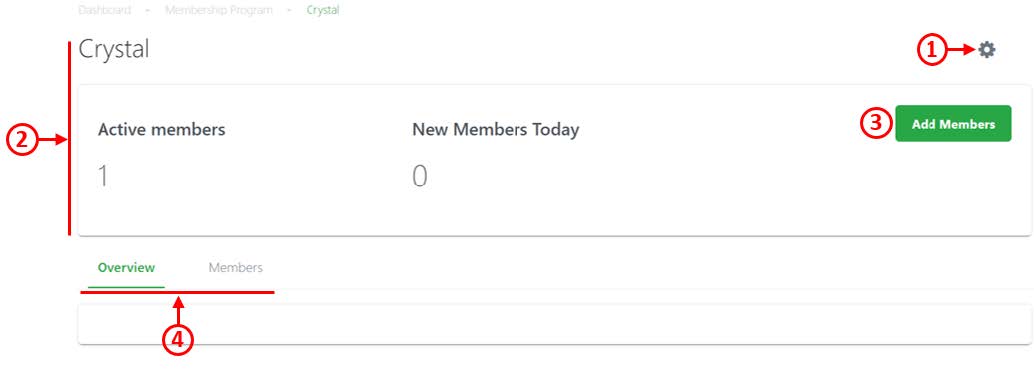This screenshot has width=1034, height=370.
Task: Click the Add Members button
Action: click(953, 123)
